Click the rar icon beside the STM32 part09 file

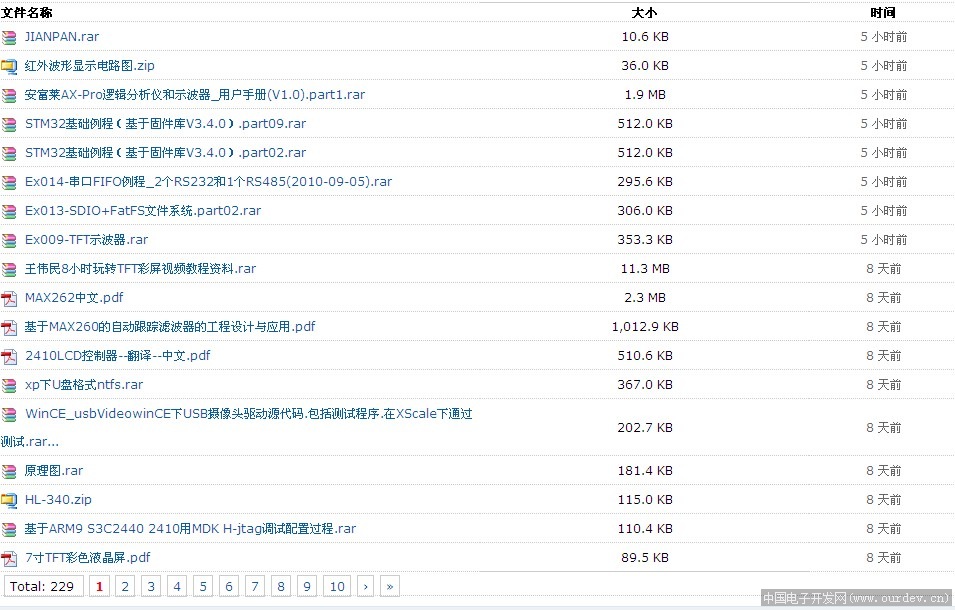tap(9, 125)
